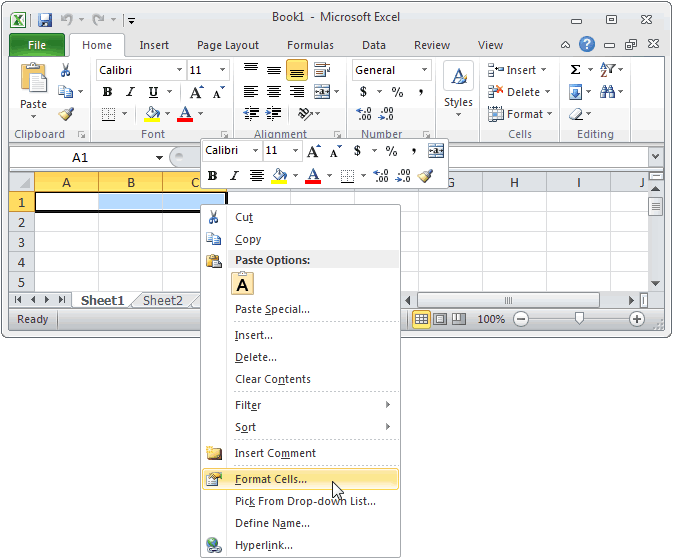This screenshot has width=673, height=560.
Task: Click the Paste Options Keep Text Only icon
Action: 243,284
